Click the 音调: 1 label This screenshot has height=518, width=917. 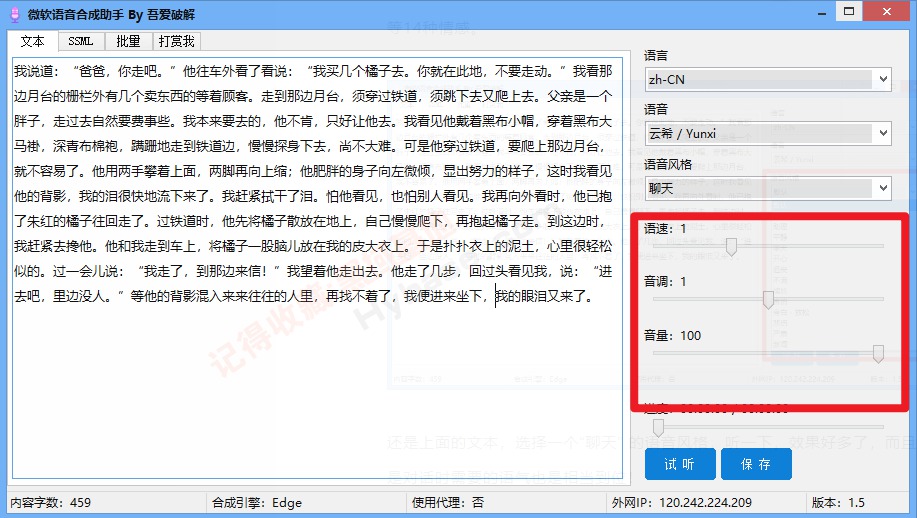(x=666, y=282)
